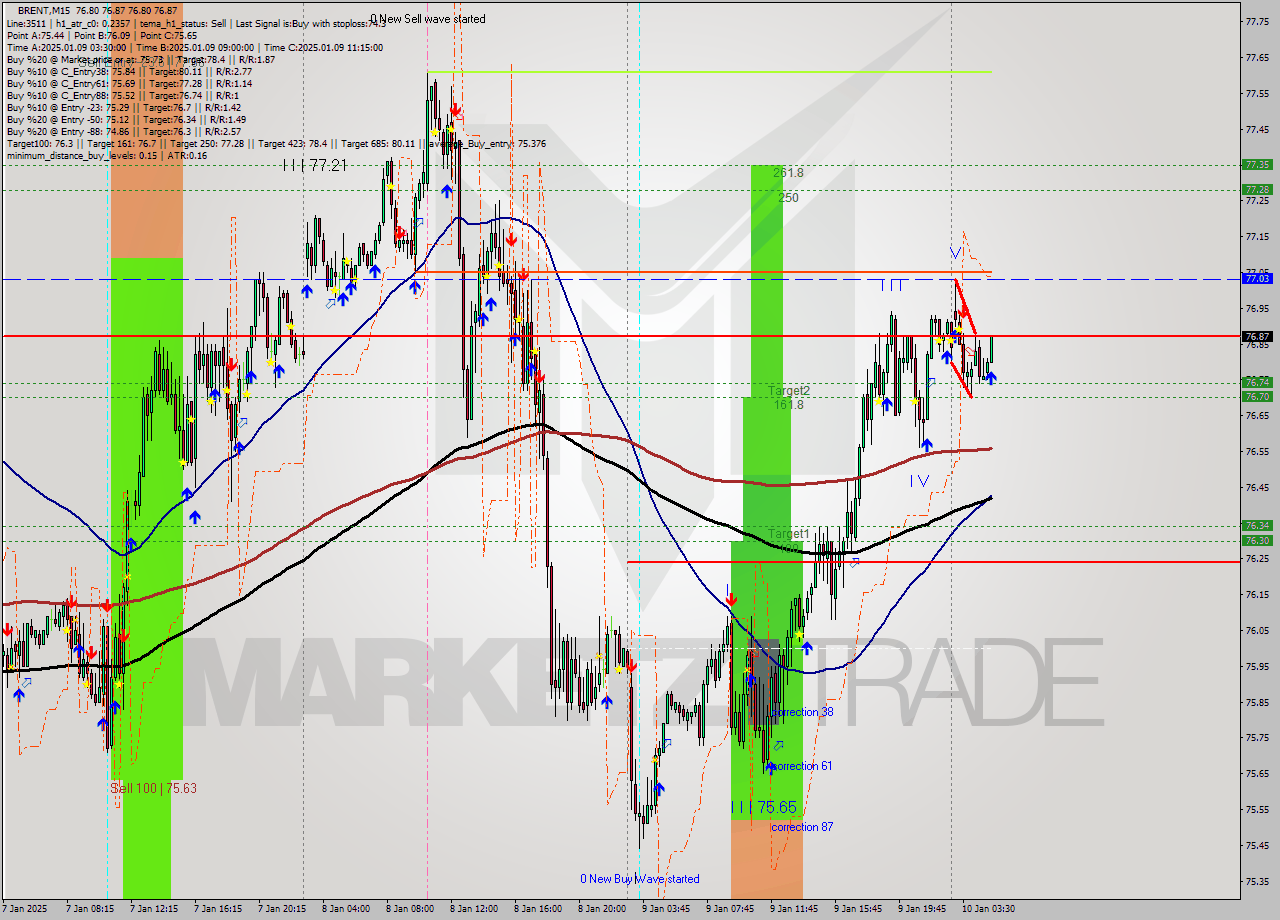
Task: Click the 75.35 price axis label
Action: click(x=1257, y=881)
